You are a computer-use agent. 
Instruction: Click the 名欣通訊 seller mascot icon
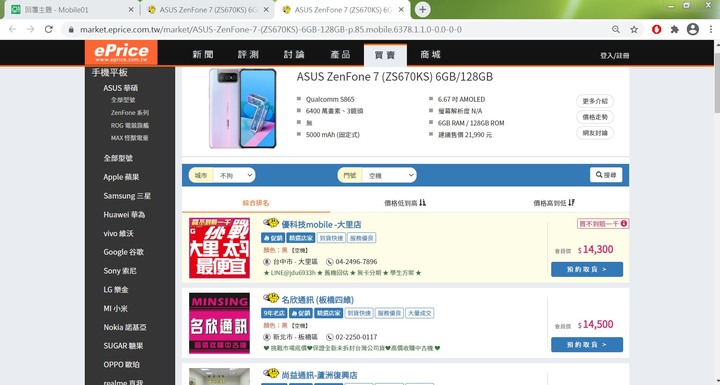271,299
